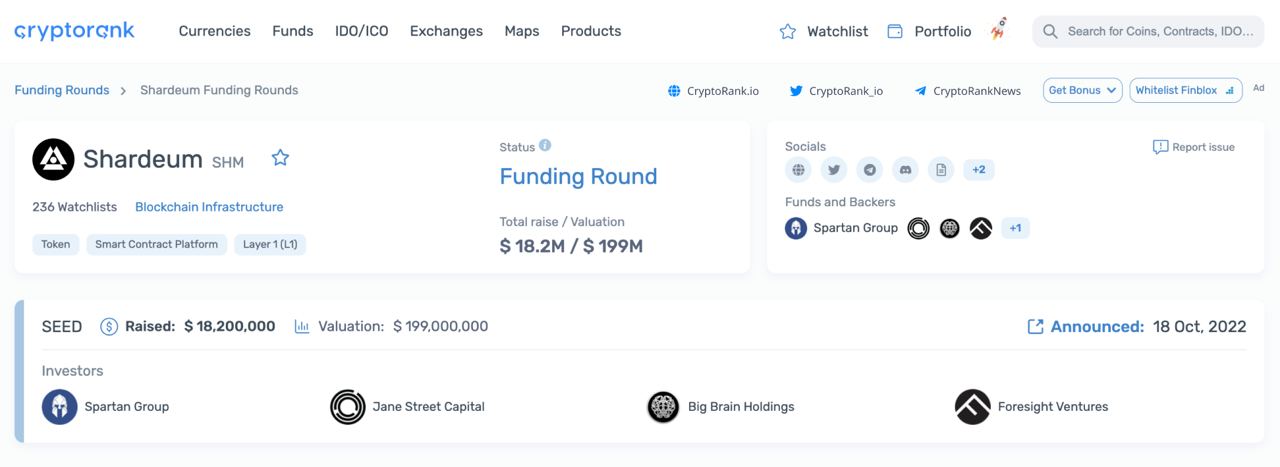Go to Funding Rounds breadcrumb
Viewport: 1280px width, 467px height.
(x=62, y=90)
